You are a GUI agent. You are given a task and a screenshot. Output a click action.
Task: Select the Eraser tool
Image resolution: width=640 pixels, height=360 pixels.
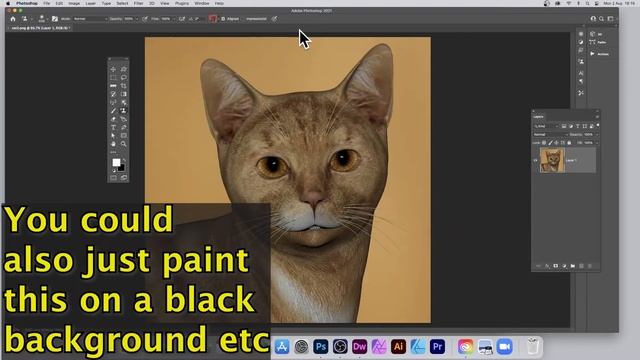click(113, 119)
